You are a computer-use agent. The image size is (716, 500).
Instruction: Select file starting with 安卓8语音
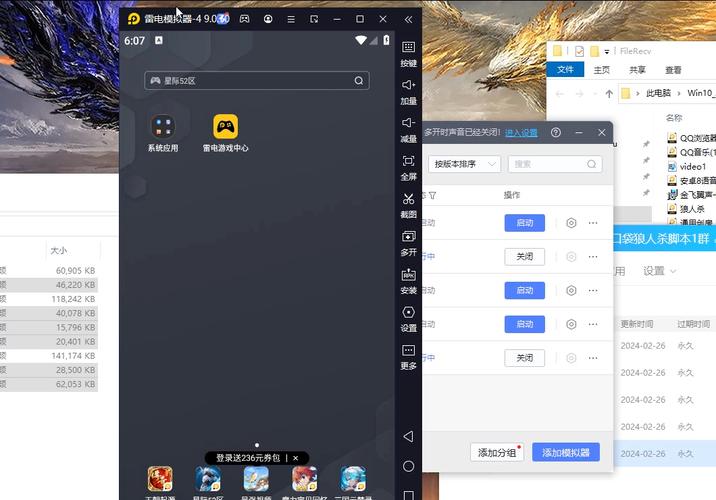[x=693, y=181]
